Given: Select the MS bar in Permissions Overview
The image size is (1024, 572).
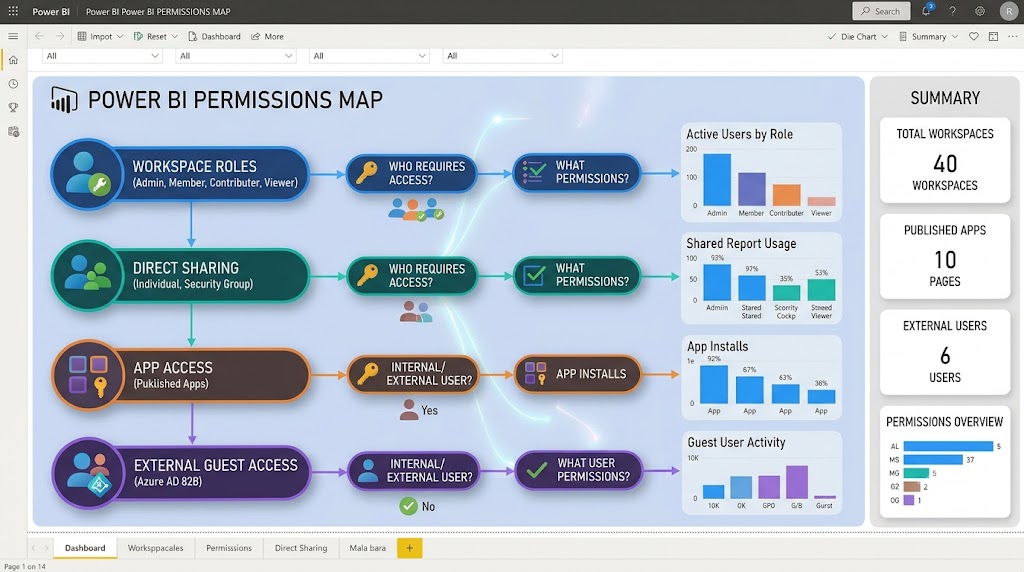Looking at the screenshot, I should coord(933,460).
